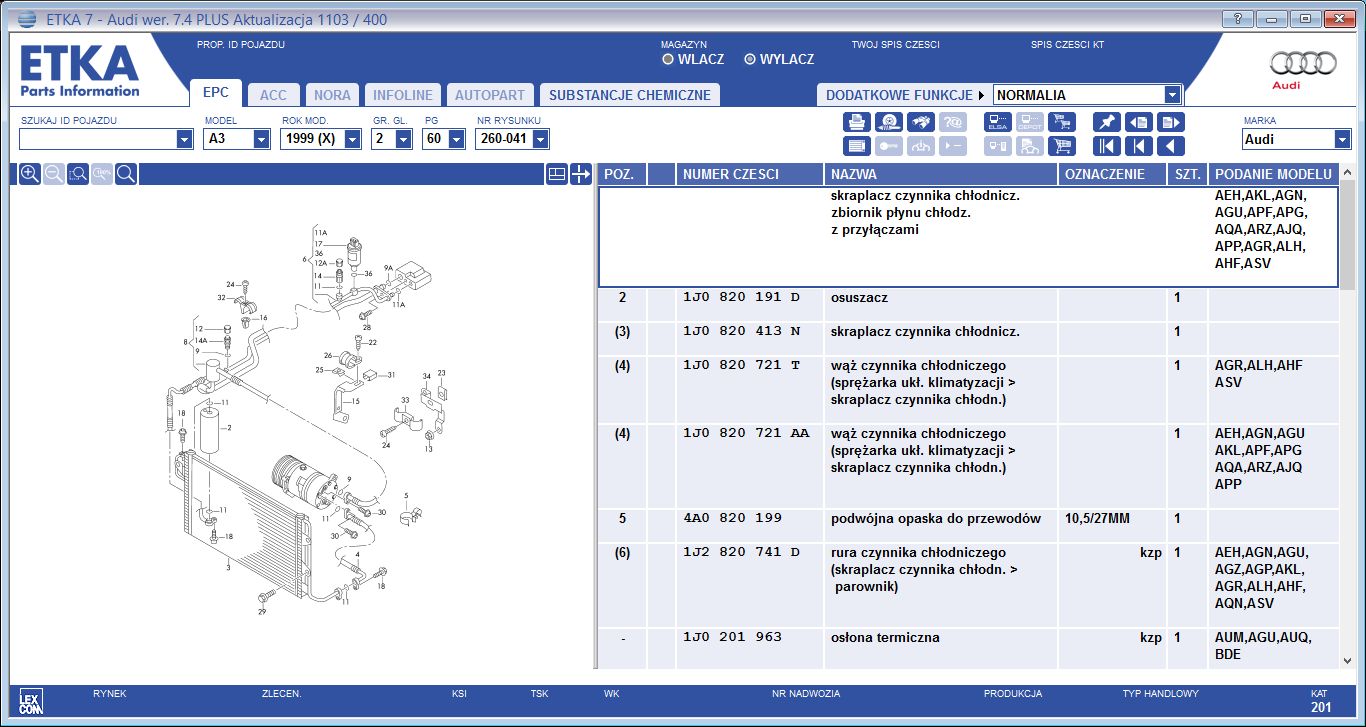1366x727 pixels.
Task: Go to previous illustration page icon
Action: pos(1139,122)
